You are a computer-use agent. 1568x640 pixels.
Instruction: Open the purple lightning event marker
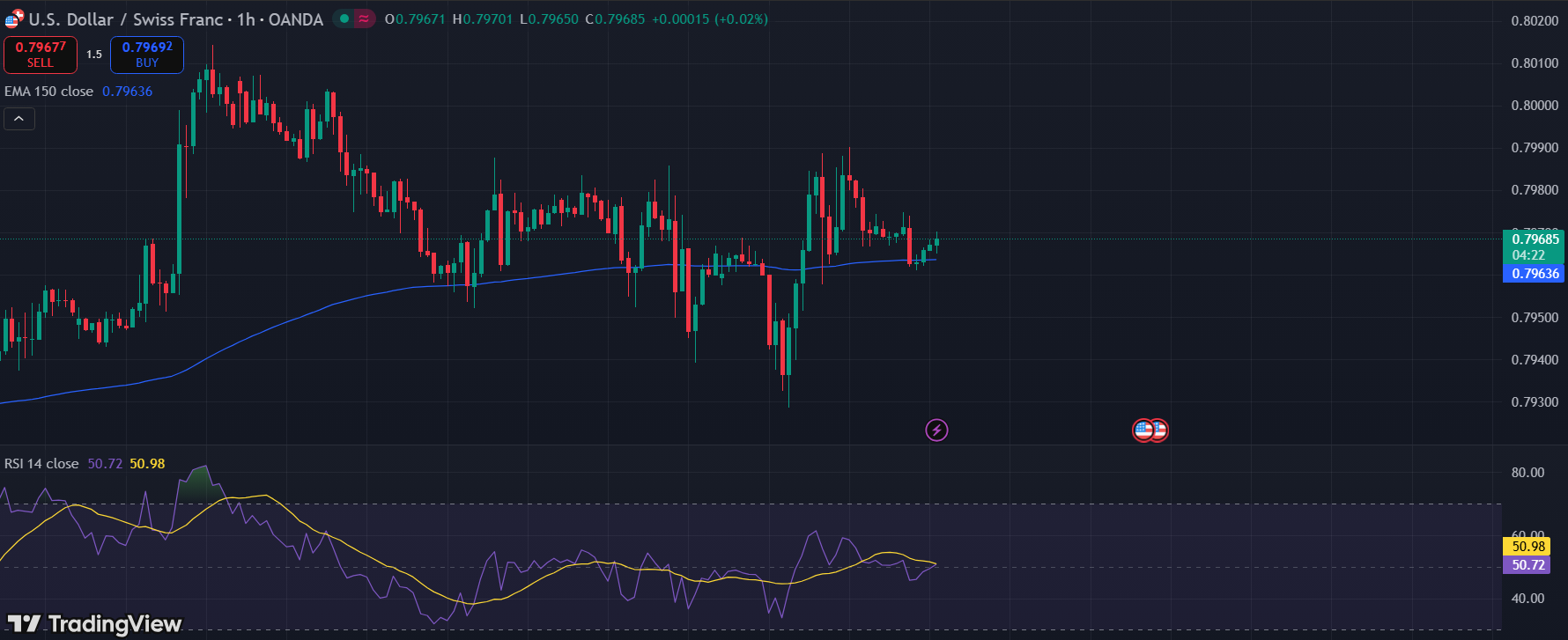936,430
